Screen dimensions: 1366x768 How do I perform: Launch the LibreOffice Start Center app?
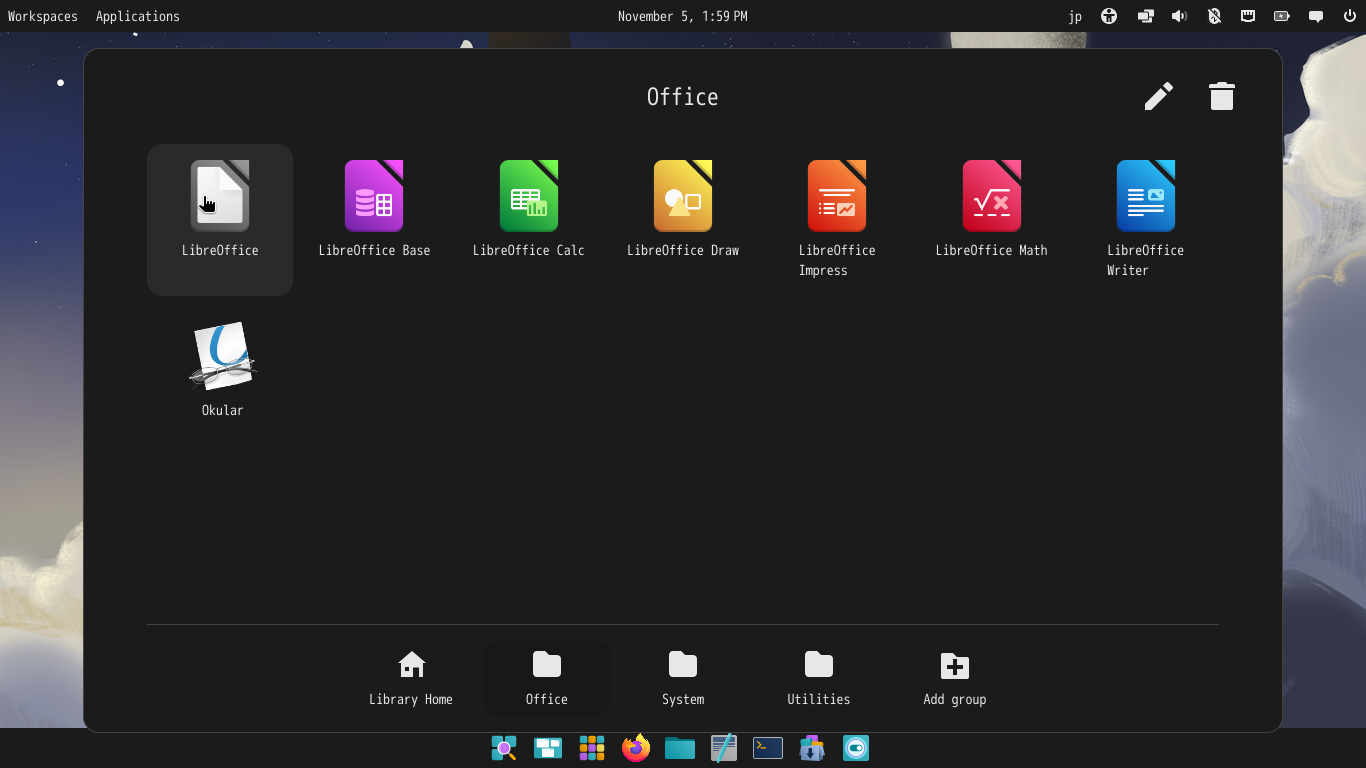(220, 219)
